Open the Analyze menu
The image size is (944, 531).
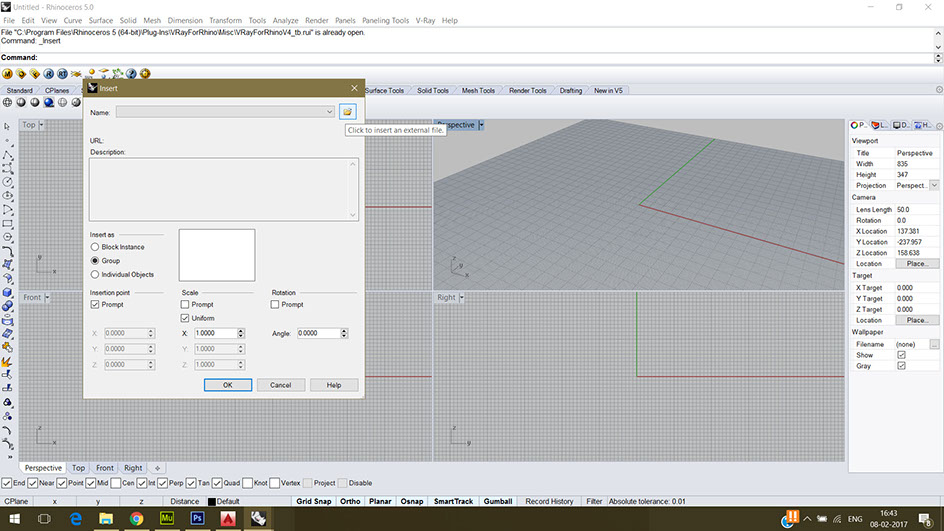[x=285, y=20]
